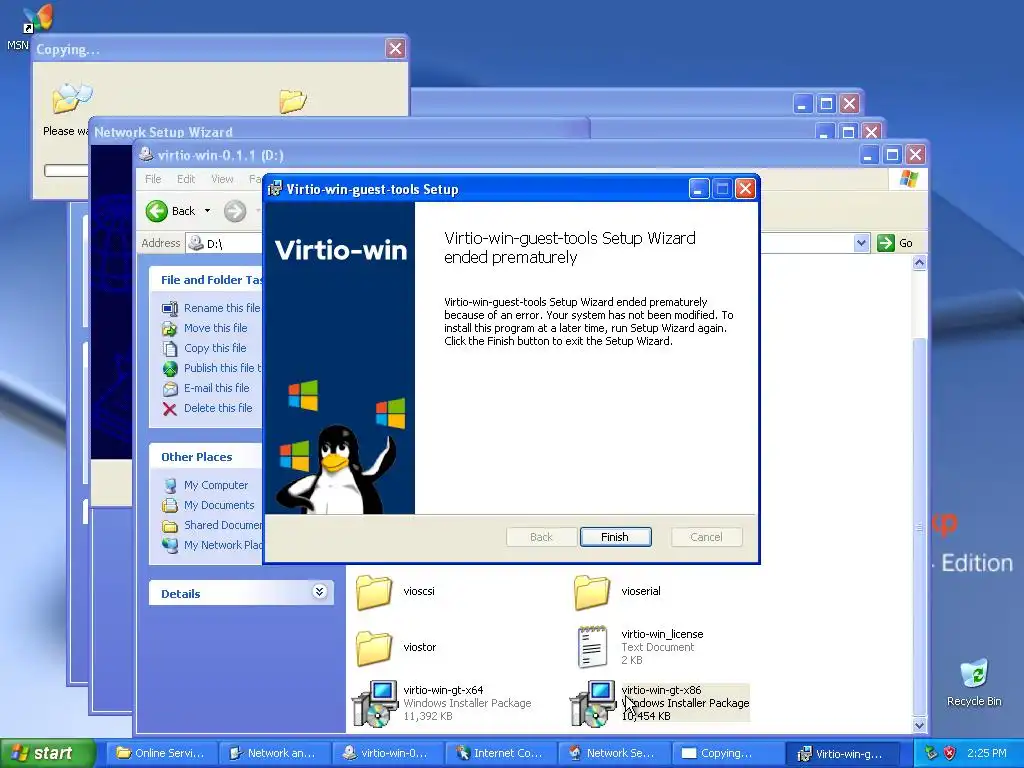This screenshot has height=768, width=1024.
Task: Expand the Details panel chevron
Action: [x=319, y=592]
